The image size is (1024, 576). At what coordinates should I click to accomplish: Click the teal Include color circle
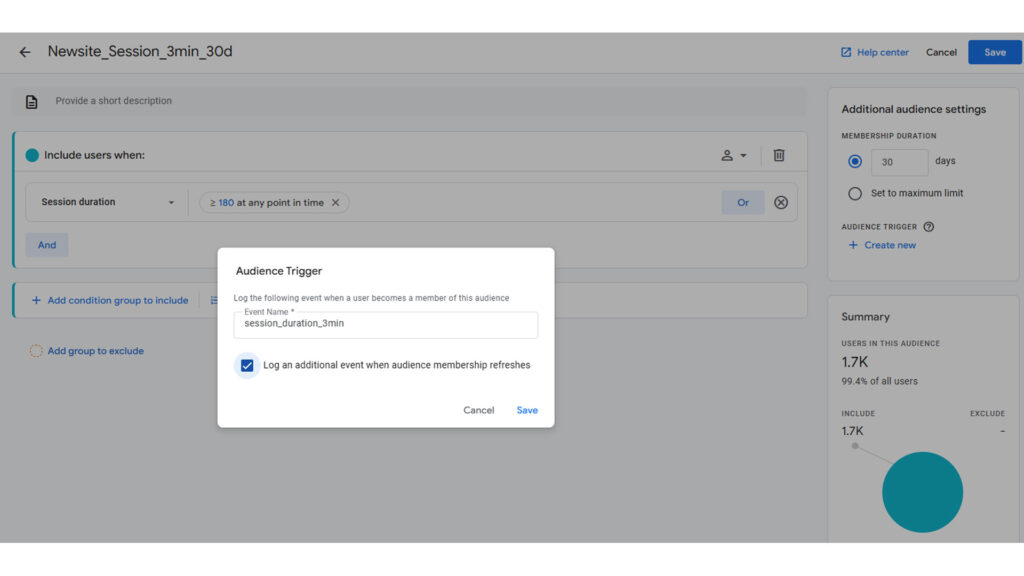32,155
